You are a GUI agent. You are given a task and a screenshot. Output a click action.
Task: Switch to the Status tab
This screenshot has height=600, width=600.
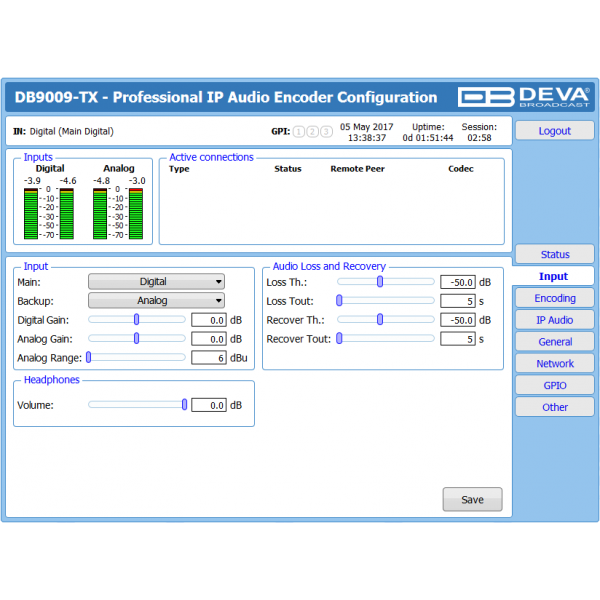(x=554, y=254)
